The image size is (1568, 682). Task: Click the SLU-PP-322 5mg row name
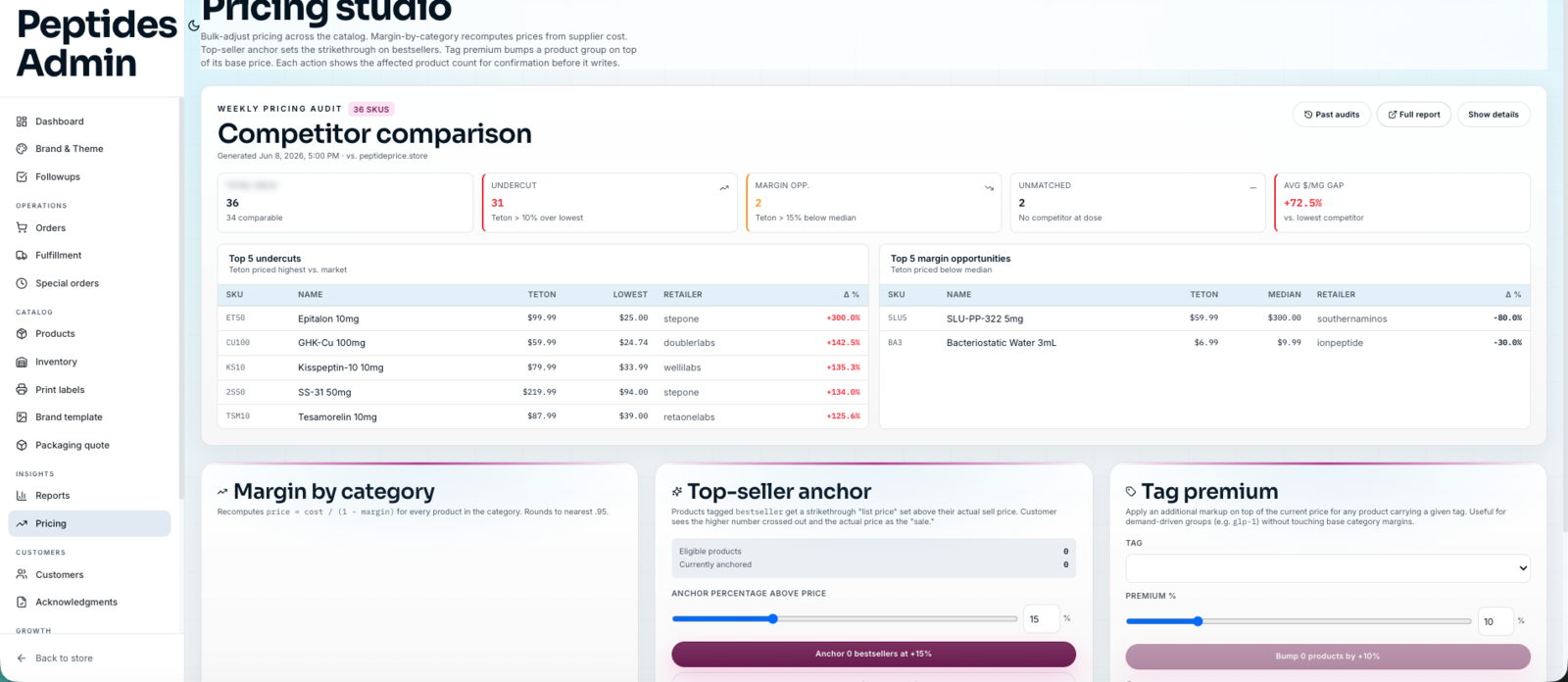point(985,319)
